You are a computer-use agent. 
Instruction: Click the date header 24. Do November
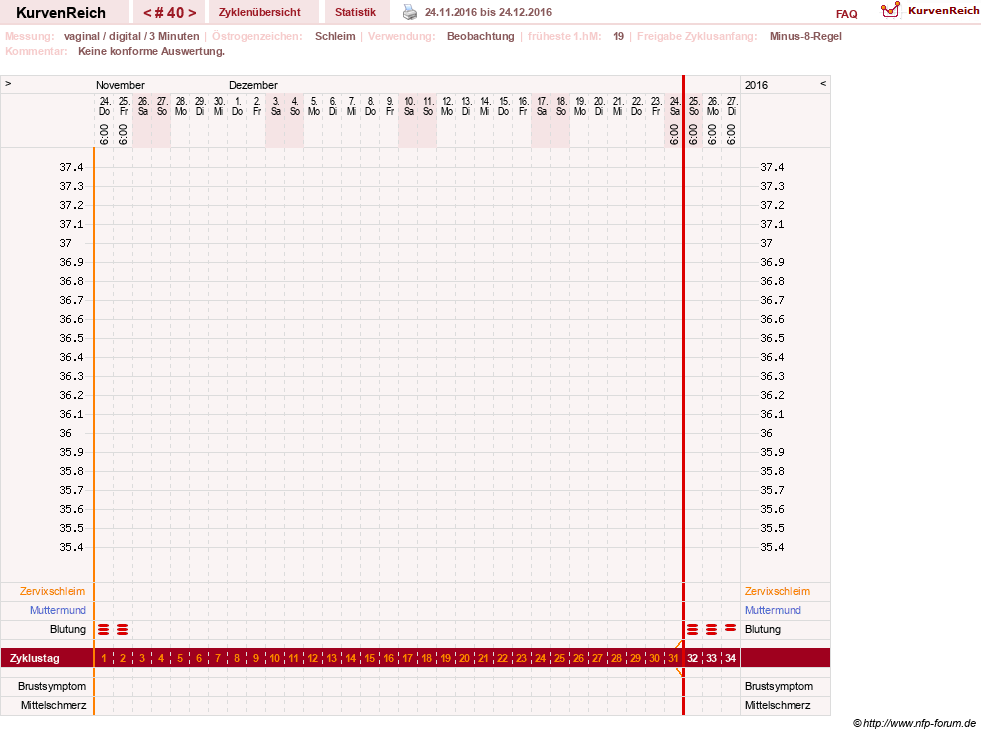tap(104, 106)
